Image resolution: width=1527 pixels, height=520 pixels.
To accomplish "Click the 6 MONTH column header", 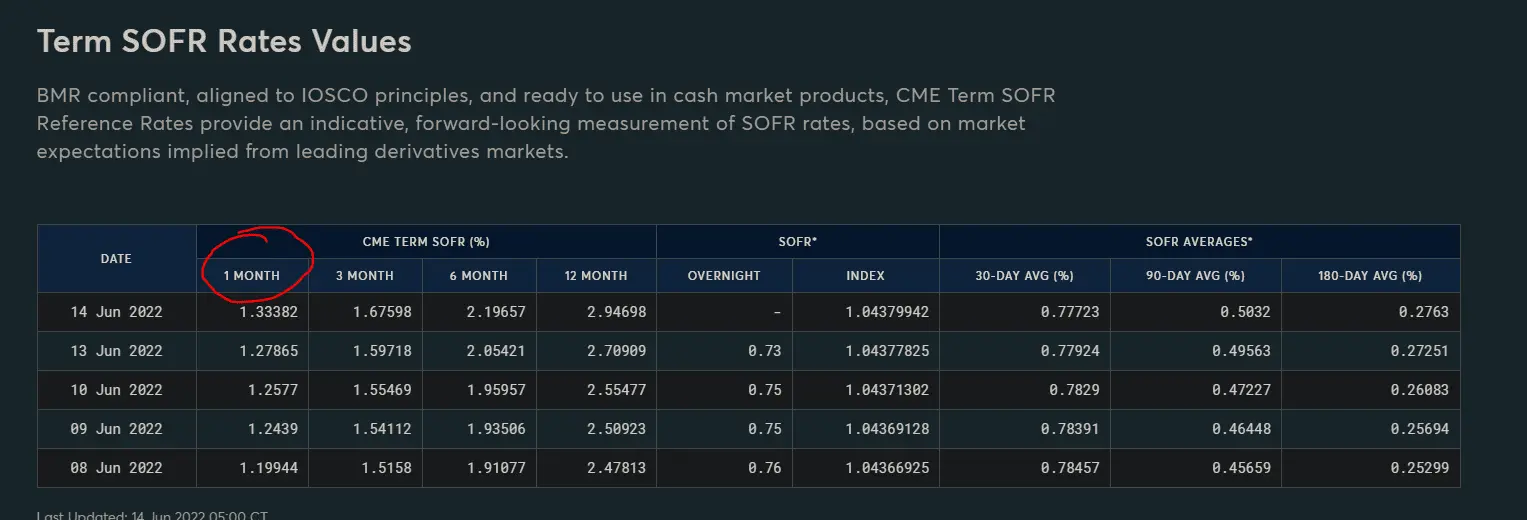I will click(478, 276).
